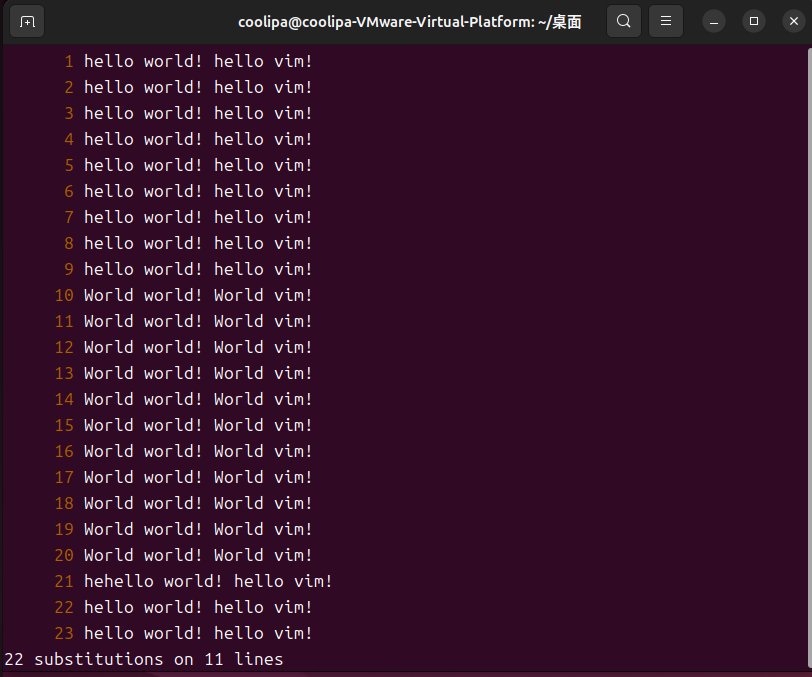812x677 pixels.
Task: Close the terminal window
Action: (793, 21)
